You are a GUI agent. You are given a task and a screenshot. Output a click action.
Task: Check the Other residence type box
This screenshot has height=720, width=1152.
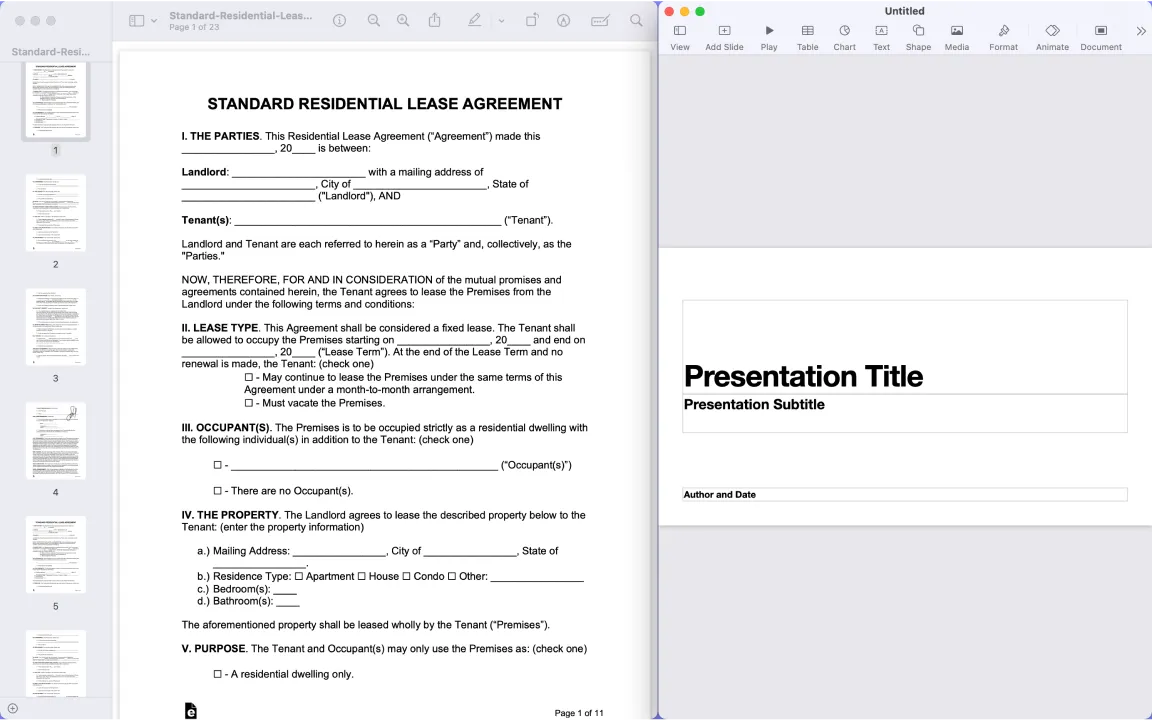click(452, 577)
